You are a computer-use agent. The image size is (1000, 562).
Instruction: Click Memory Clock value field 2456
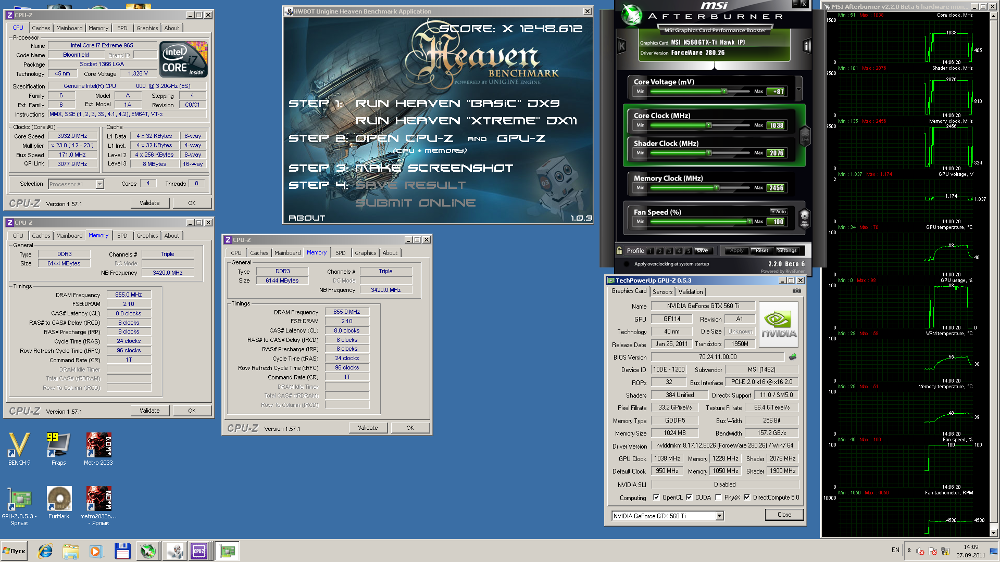click(776, 188)
